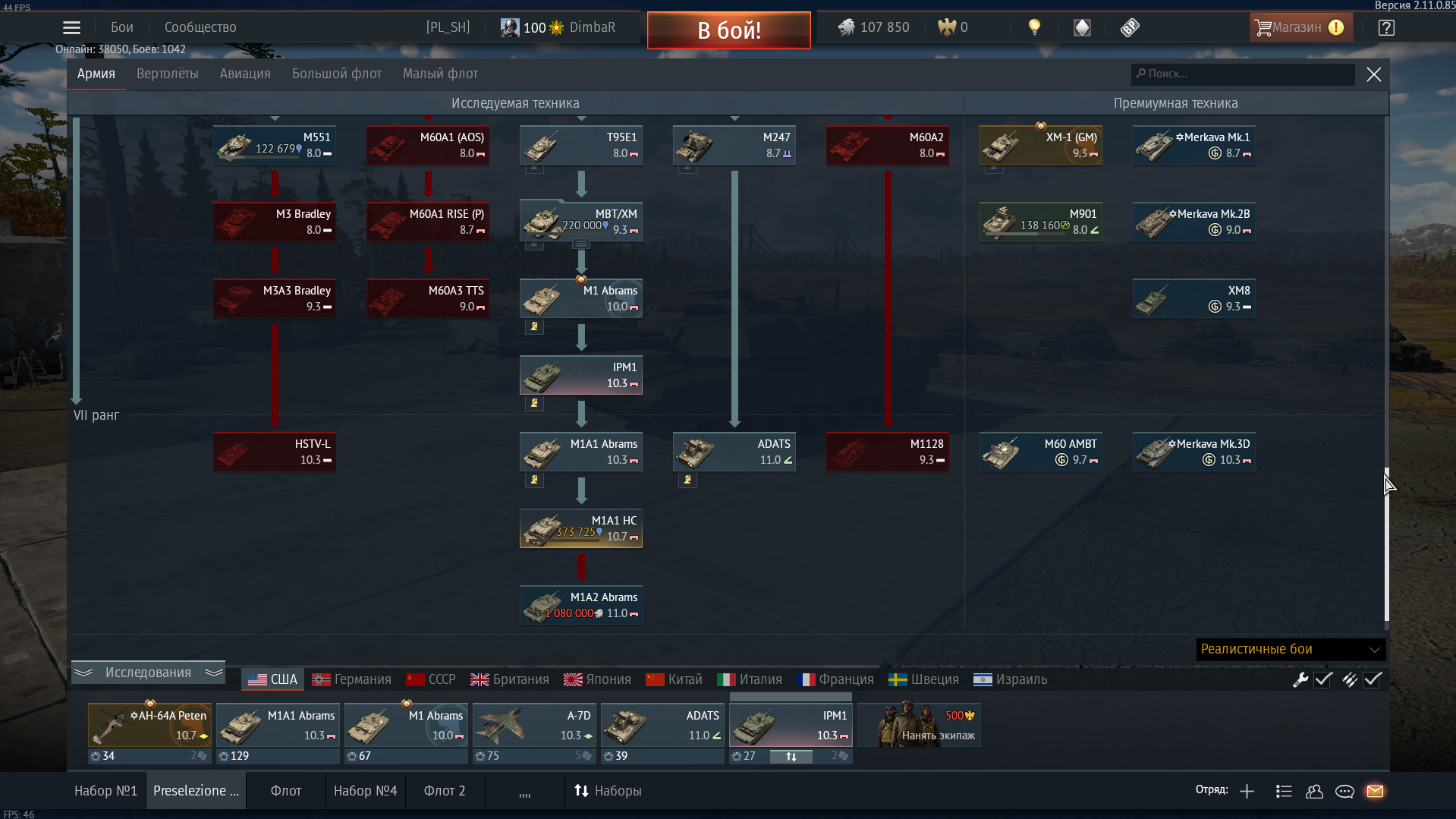The height and width of the screenshot is (819, 1456).
Task: Switch to the Большой флот tab
Action: 337,74
